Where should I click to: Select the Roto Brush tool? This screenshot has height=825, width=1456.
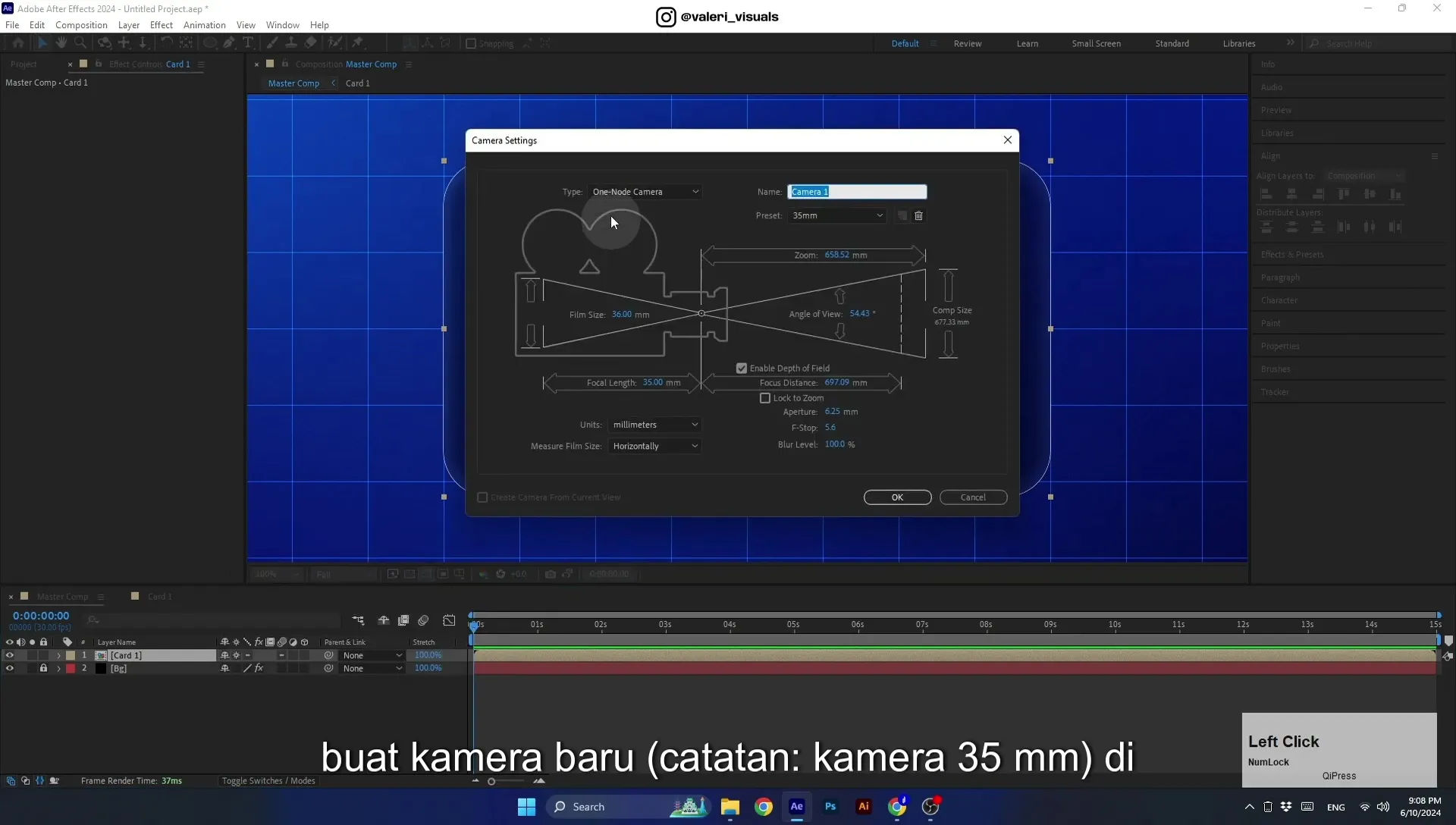[x=335, y=43]
